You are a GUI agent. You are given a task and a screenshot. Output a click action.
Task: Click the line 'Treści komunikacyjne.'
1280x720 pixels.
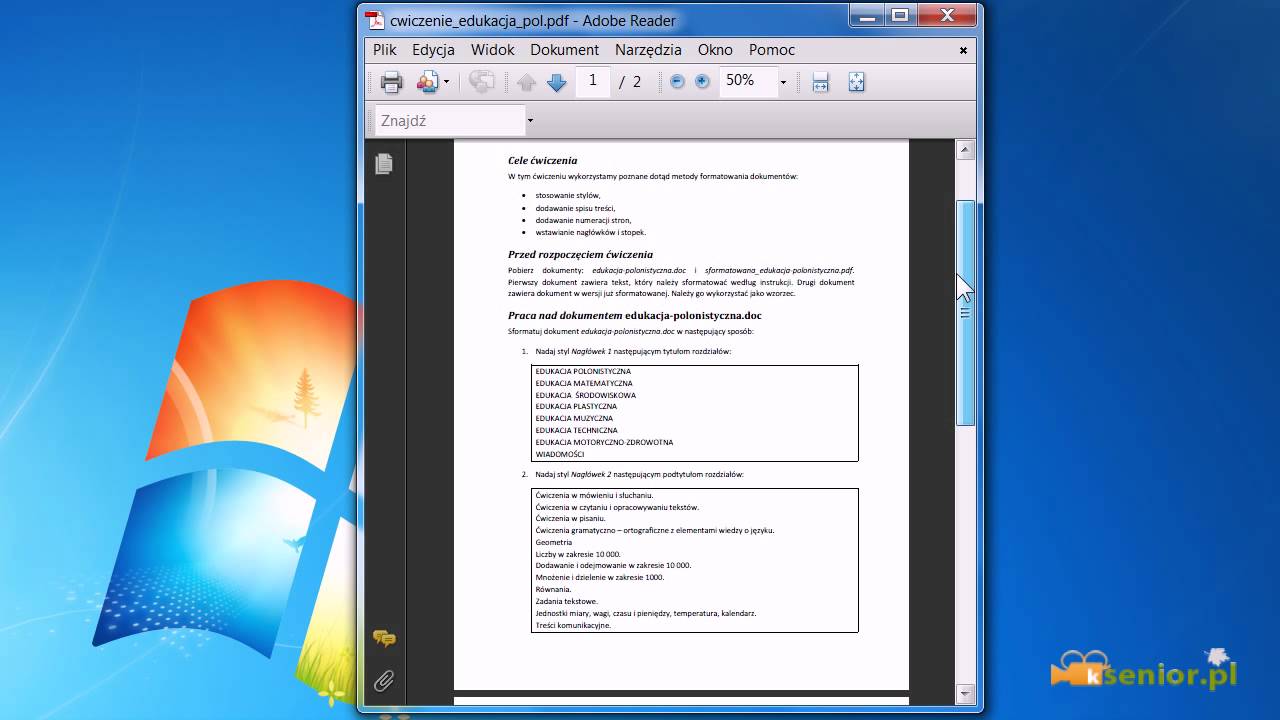[573, 625]
